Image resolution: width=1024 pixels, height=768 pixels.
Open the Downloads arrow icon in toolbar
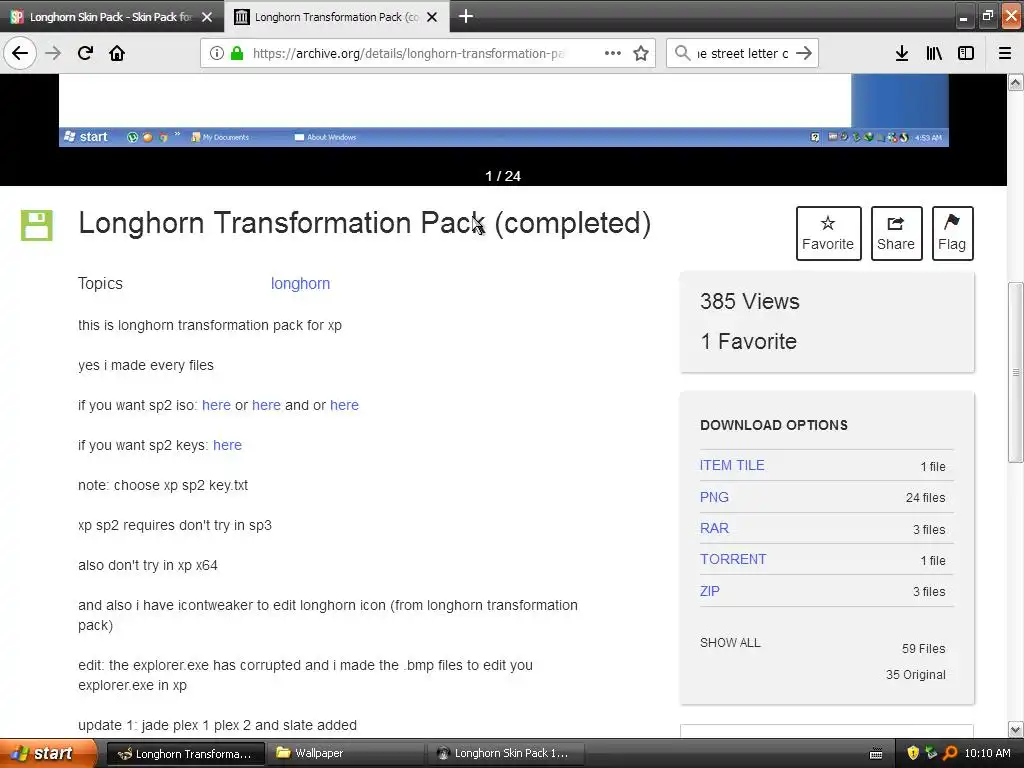click(x=901, y=54)
